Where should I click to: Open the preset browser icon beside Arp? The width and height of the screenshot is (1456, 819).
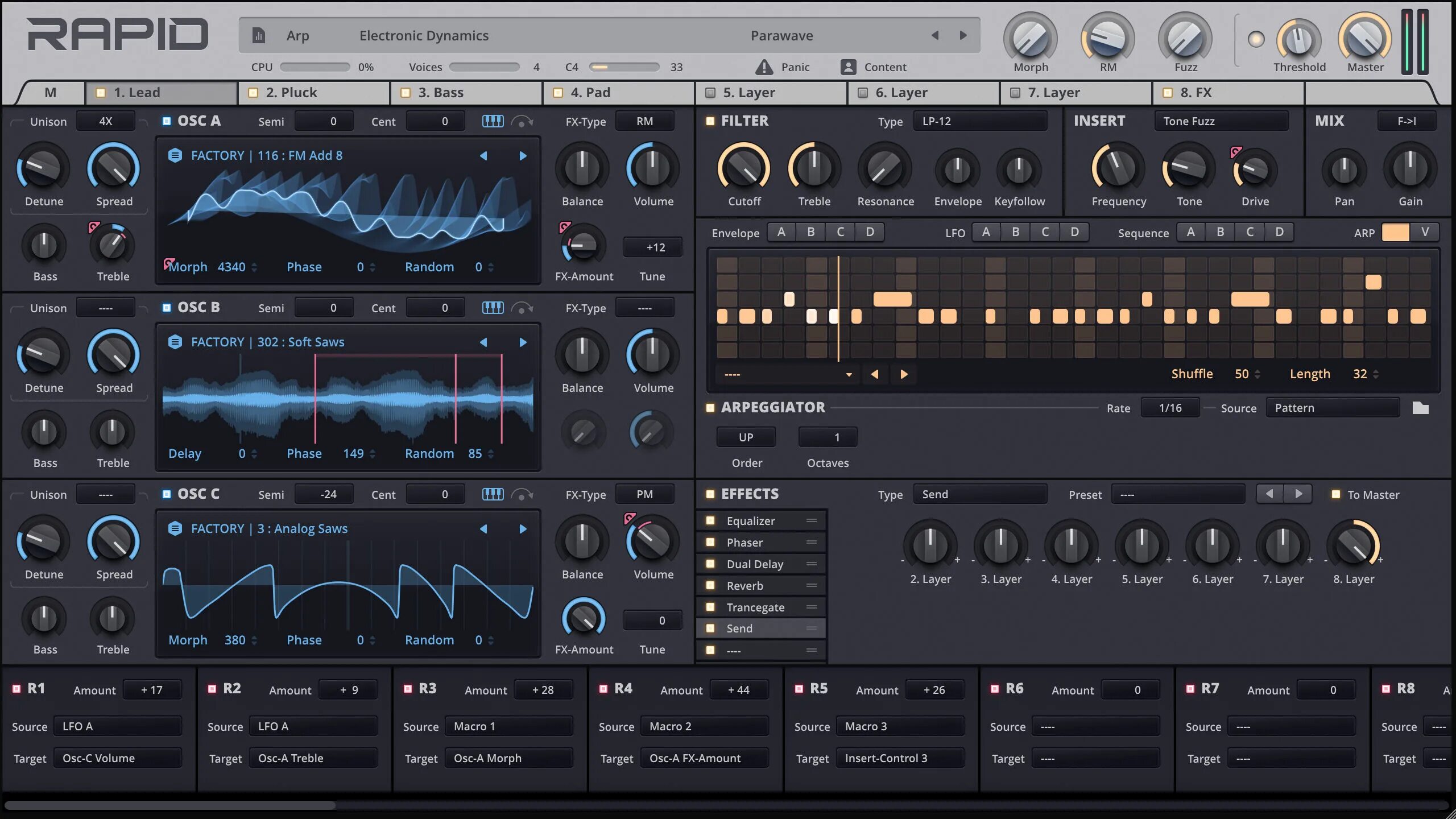click(259, 36)
